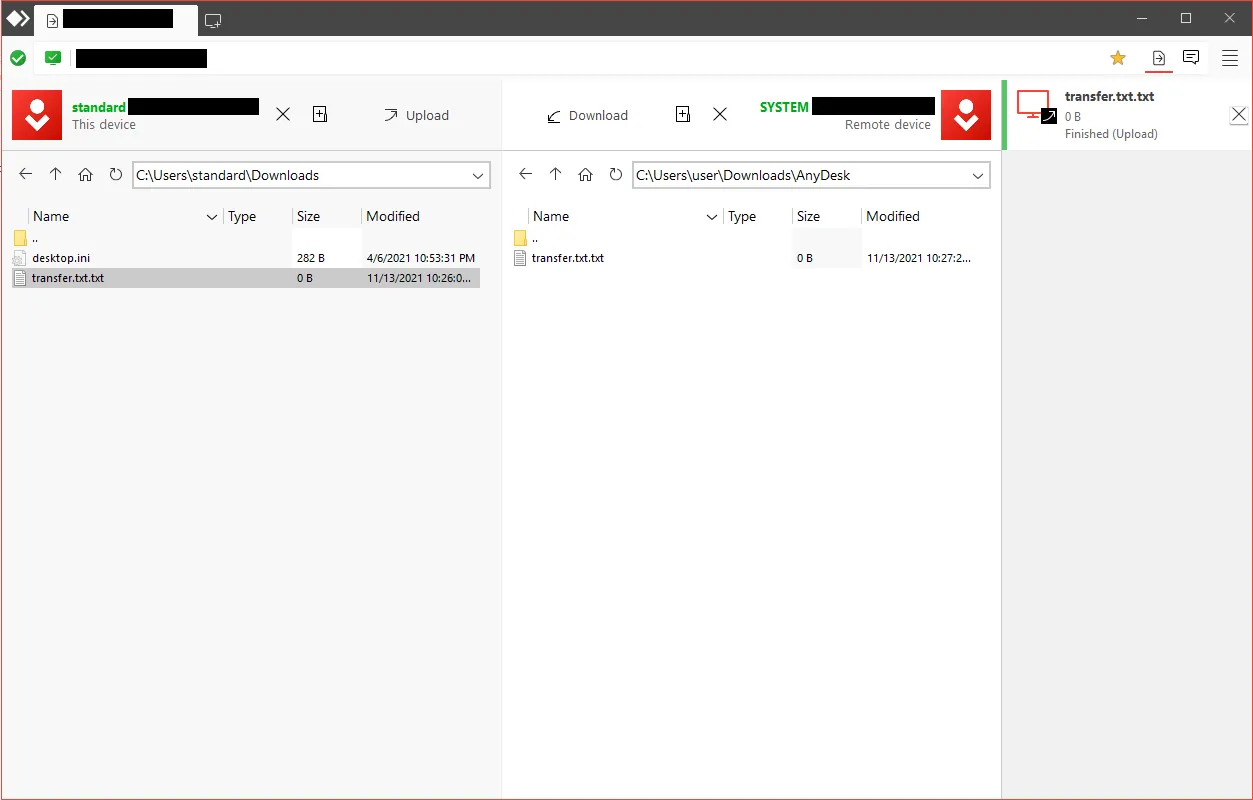Open the AnyDesk main menu
The image size is (1253, 800).
pyautogui.click(x=1229, y=57)
